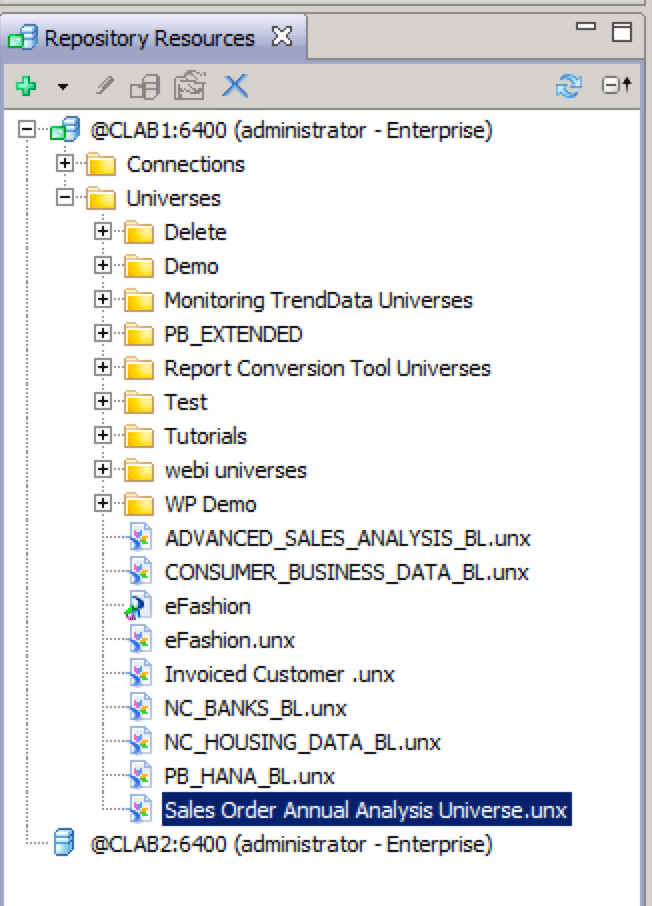Select the eFashion.unx file name
652x906 pixels.
point(229,640)
